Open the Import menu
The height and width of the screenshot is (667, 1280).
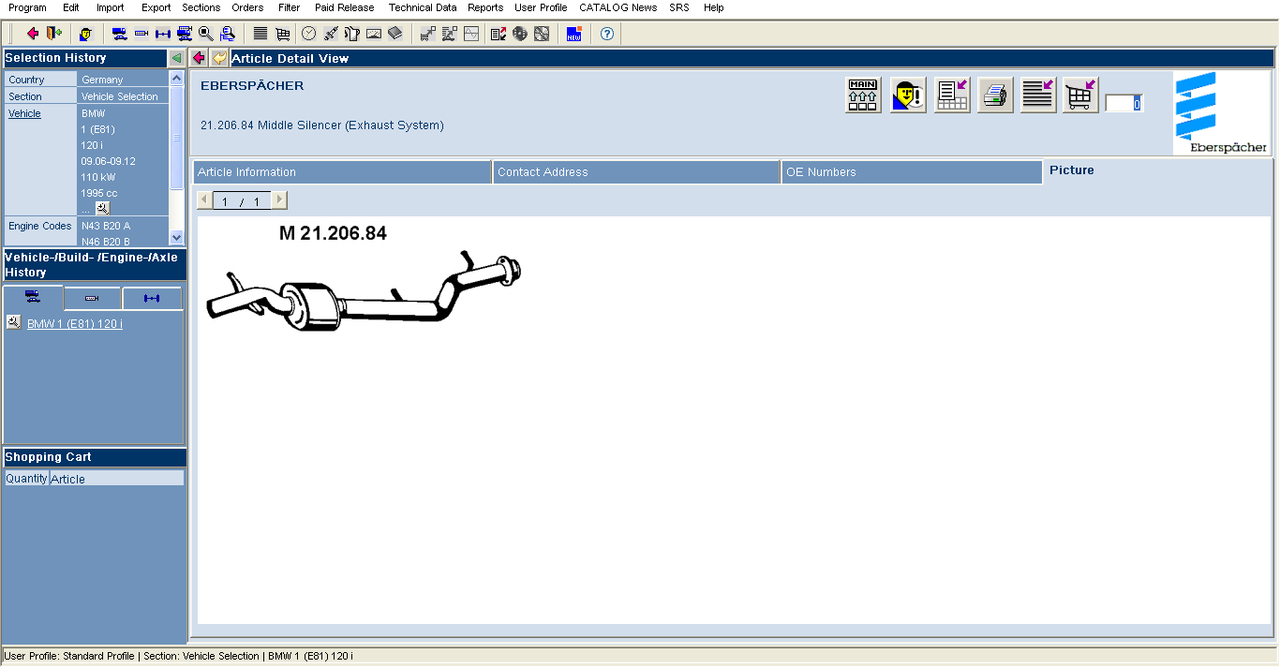110,7
